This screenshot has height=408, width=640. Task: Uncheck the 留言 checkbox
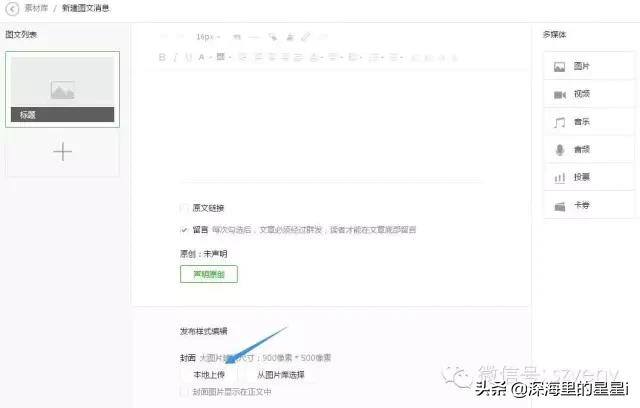(x=184, y=230)
